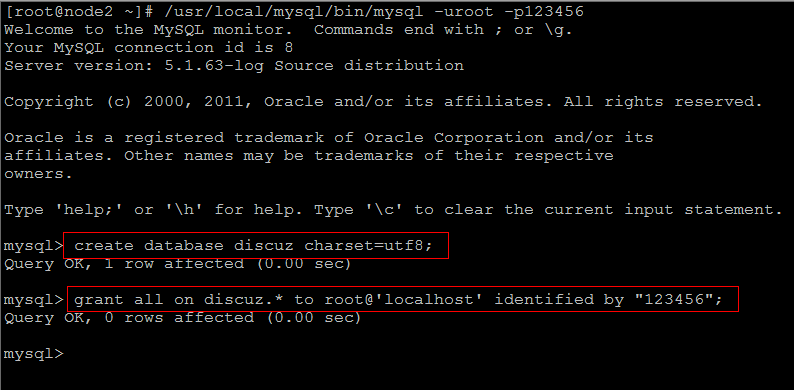Select the 'Server version: 5.1.63-log' line
The height and width of the screenshot is (390, 794).
click(x=233, y=66)
